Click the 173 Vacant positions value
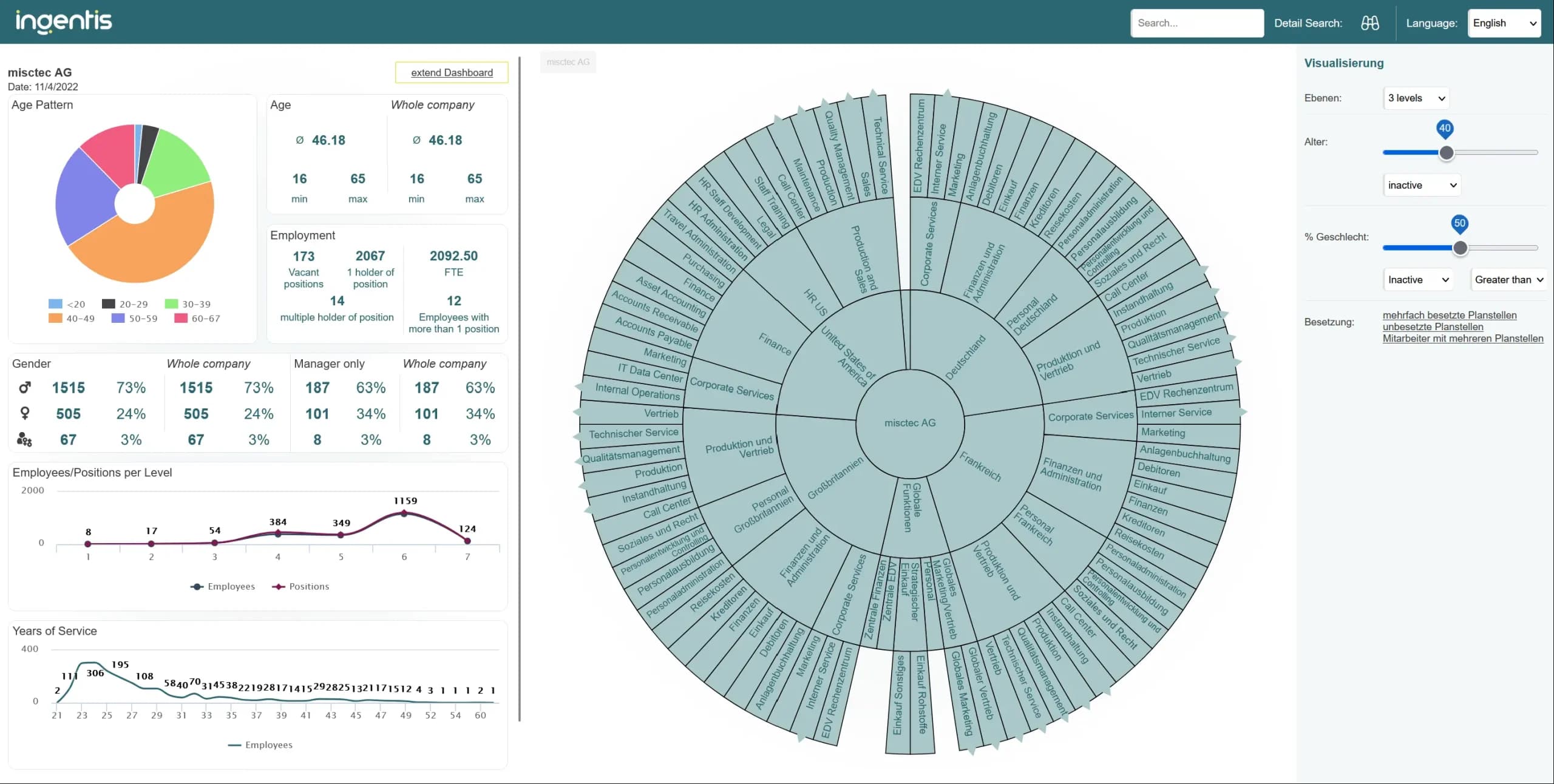Viewport: 1554px width, 784px height. 304,256
